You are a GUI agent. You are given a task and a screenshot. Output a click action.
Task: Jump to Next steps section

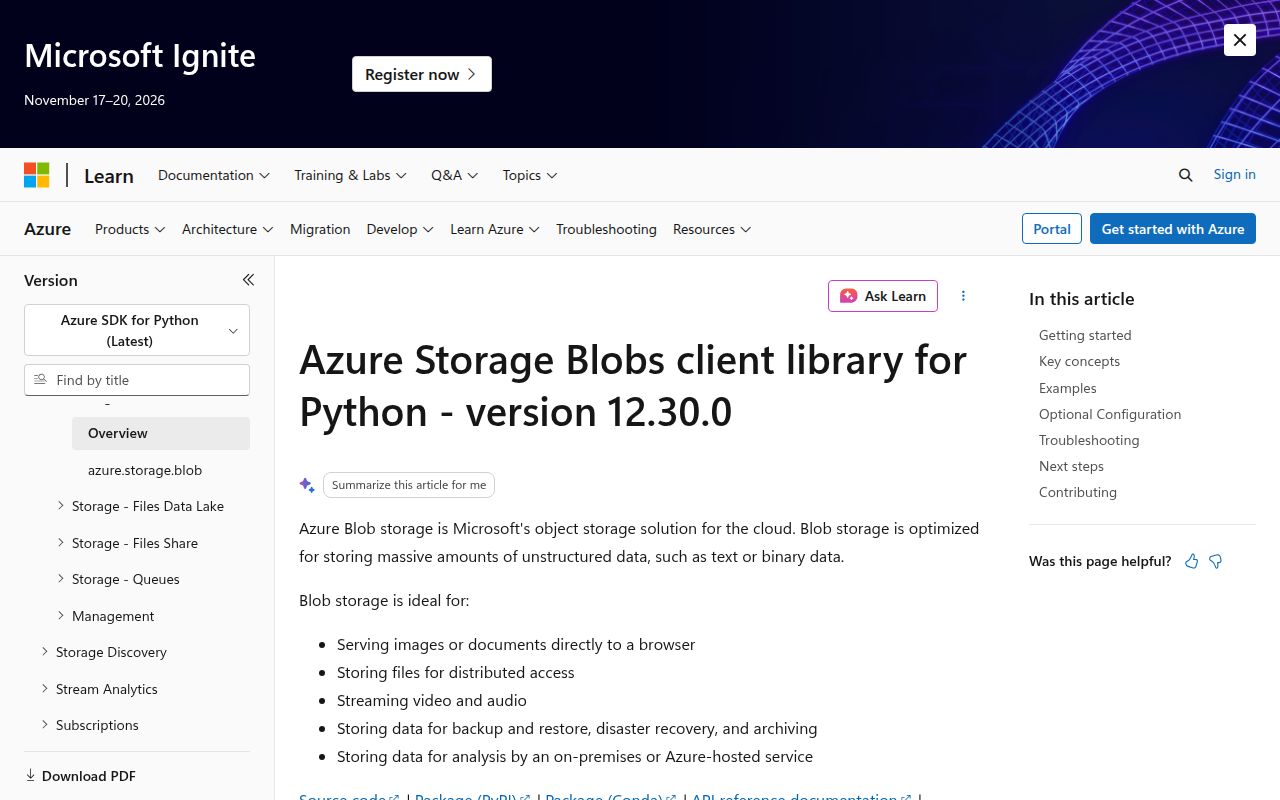coord(1071,466)
